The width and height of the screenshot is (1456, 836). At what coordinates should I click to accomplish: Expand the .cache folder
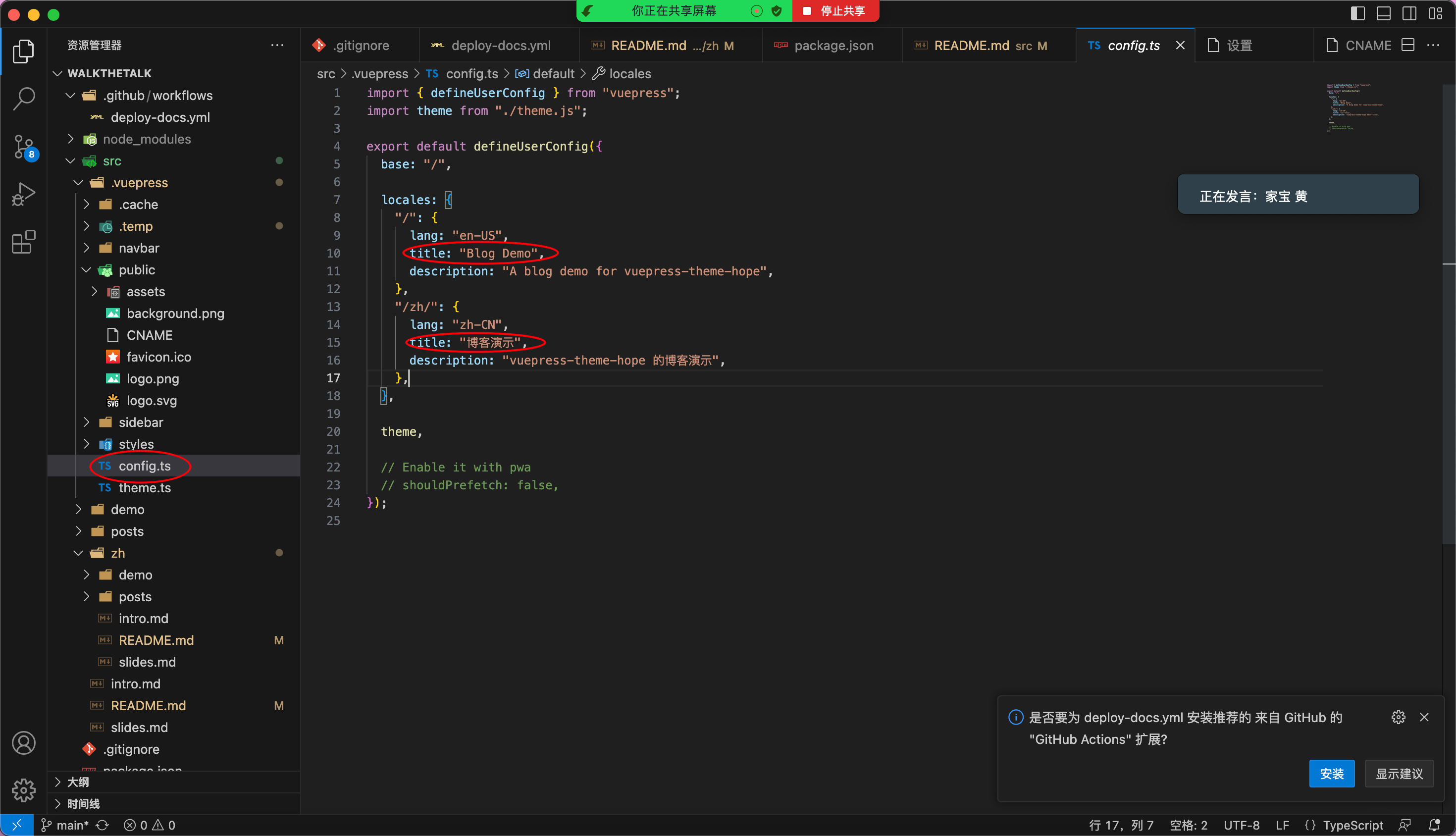tap(87, 205)
